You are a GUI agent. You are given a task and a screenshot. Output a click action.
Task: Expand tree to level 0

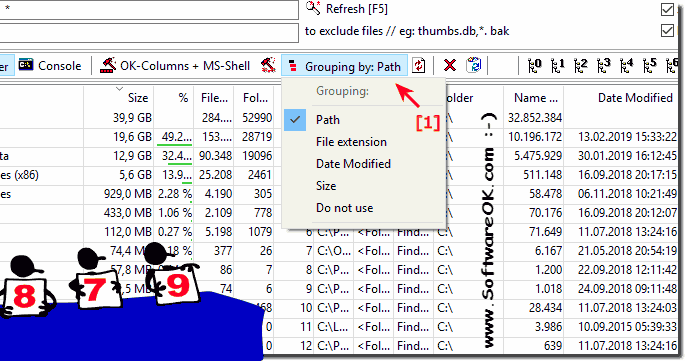(535, 66)
